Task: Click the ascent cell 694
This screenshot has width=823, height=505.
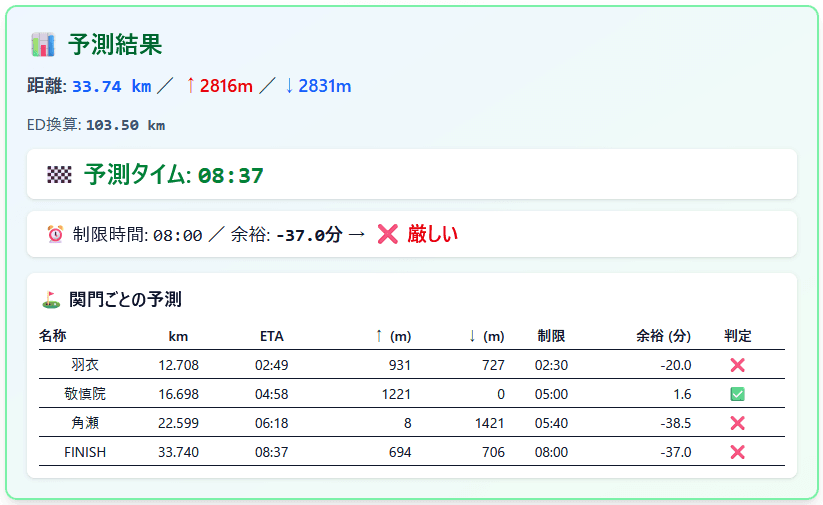Action: point(400,452)
